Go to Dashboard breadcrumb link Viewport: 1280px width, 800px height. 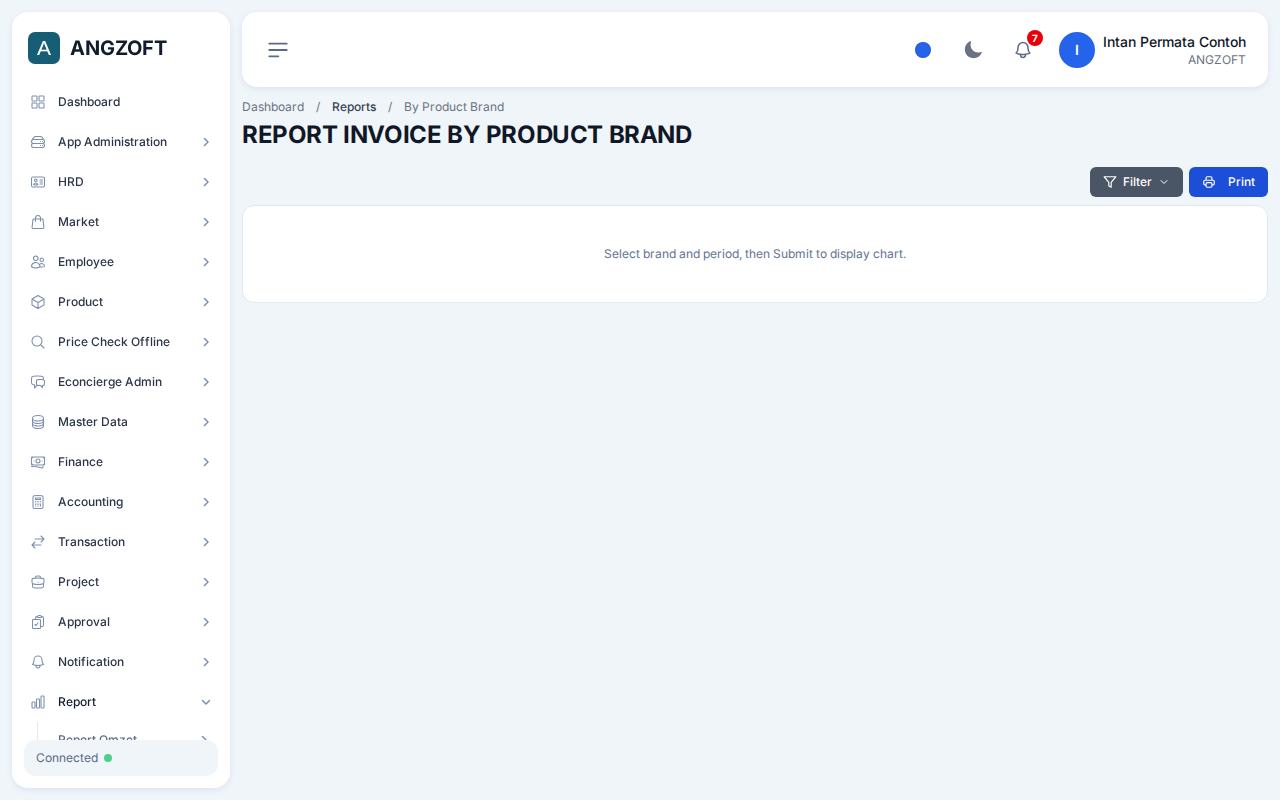[x=273, y=107]
